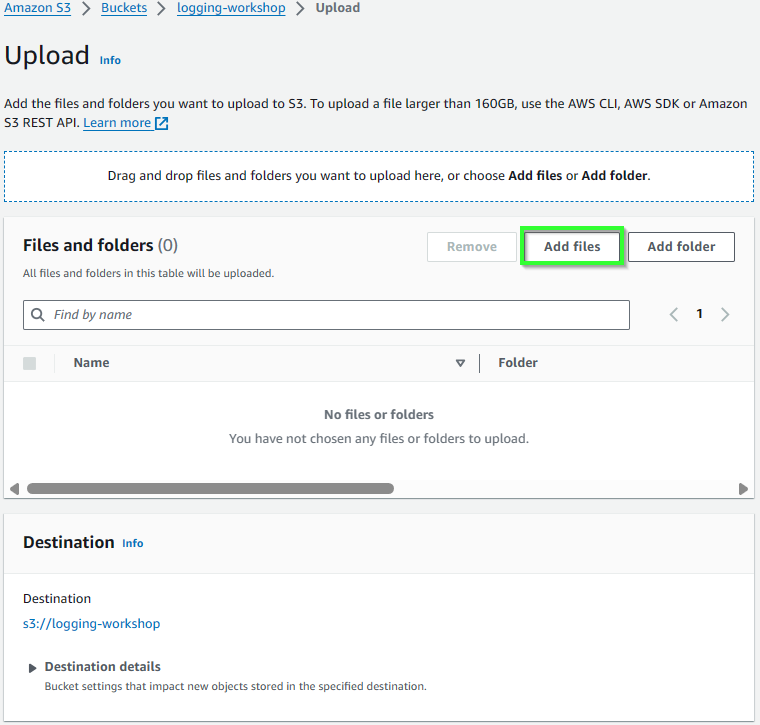Open the Buckets breadcrumb link

(124, 8)
